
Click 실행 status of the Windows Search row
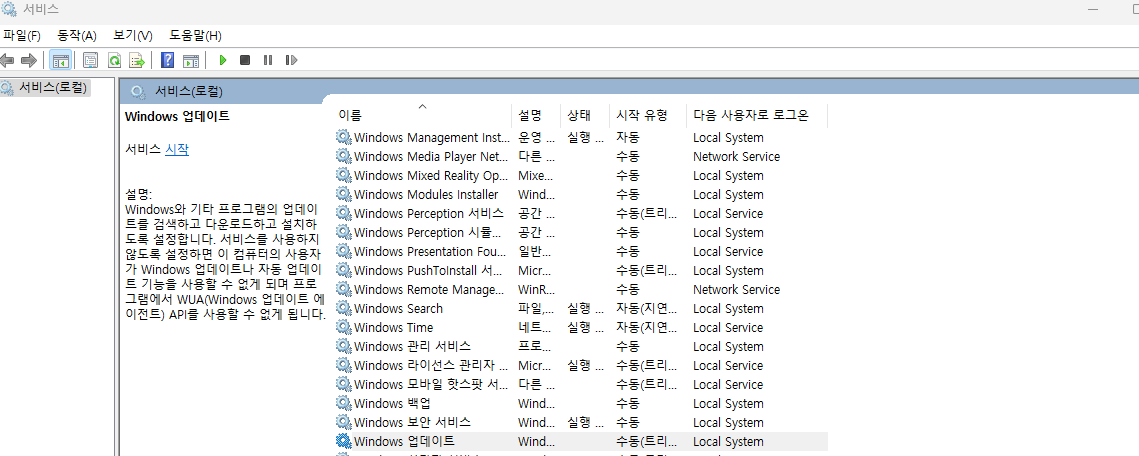pos(586,308)
